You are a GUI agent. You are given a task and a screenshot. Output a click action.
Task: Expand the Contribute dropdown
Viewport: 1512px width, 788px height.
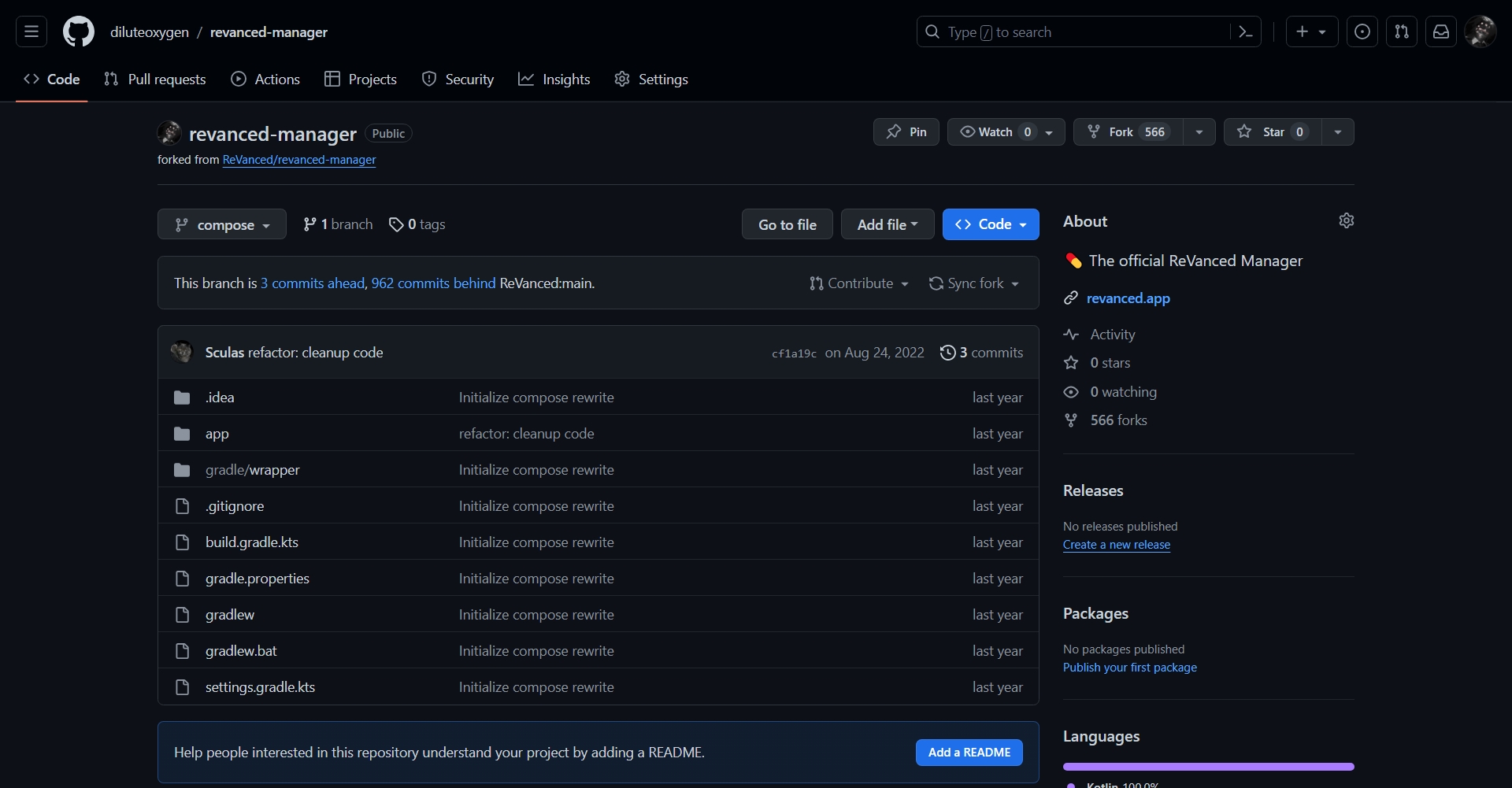pyautogui.click(x=859, y=283)
